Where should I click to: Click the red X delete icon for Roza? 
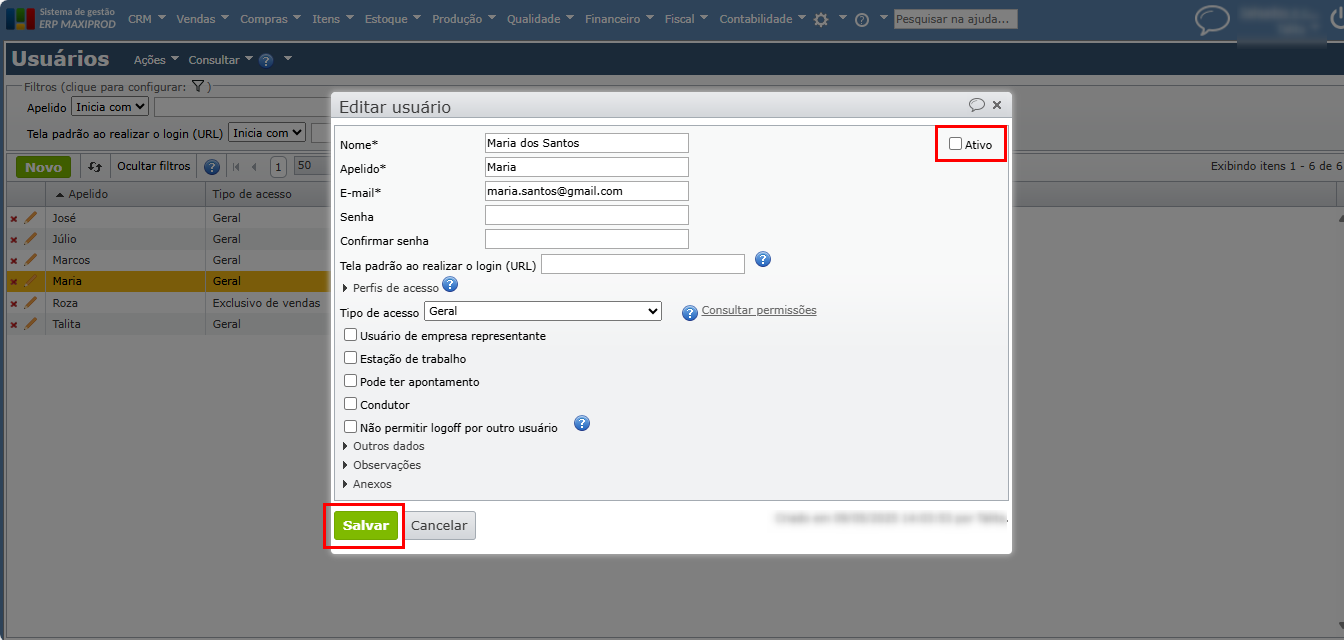pos(14,303)
